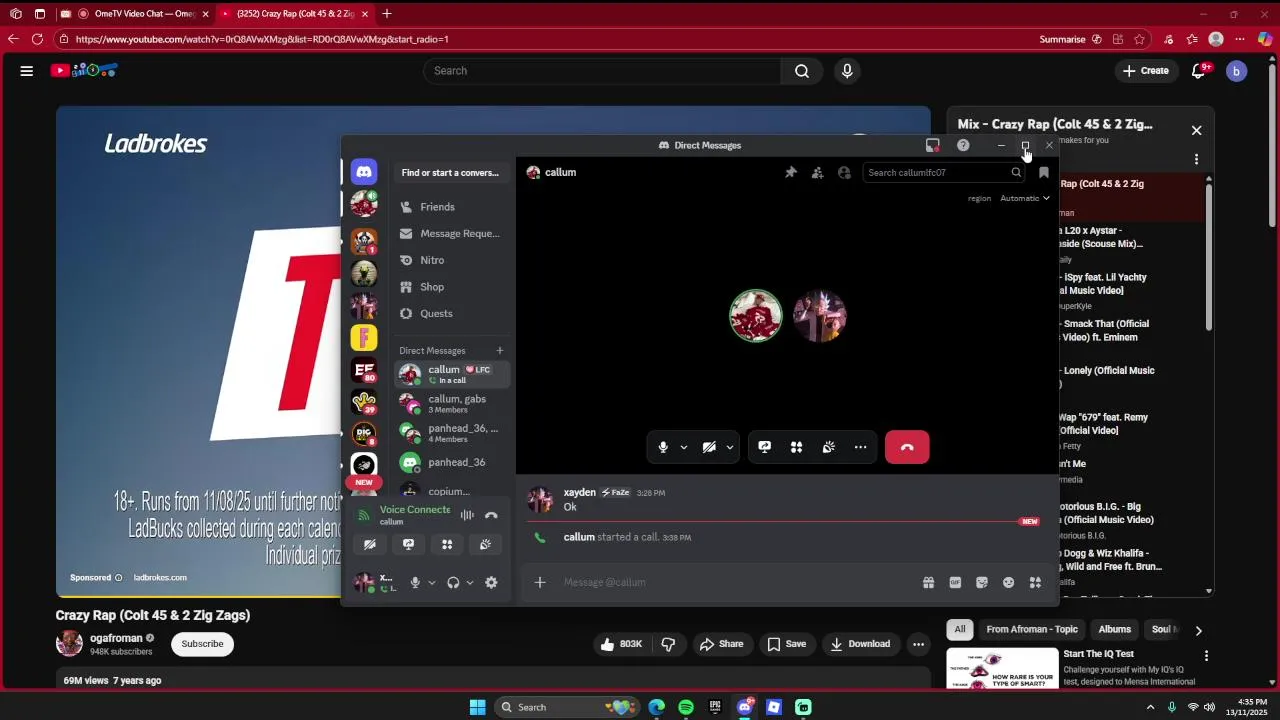
Task: Open Shop in Discord sidebar
Action: click(450, 287)
